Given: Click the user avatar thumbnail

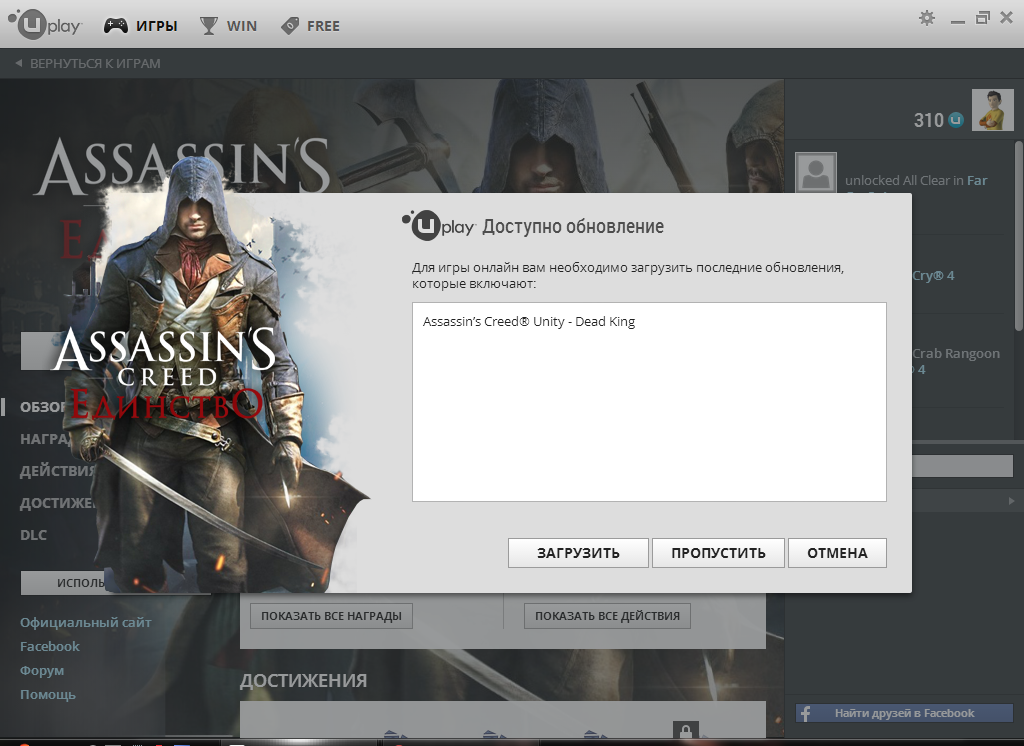Looking at the screenshot, I should (x=993, y=110).
